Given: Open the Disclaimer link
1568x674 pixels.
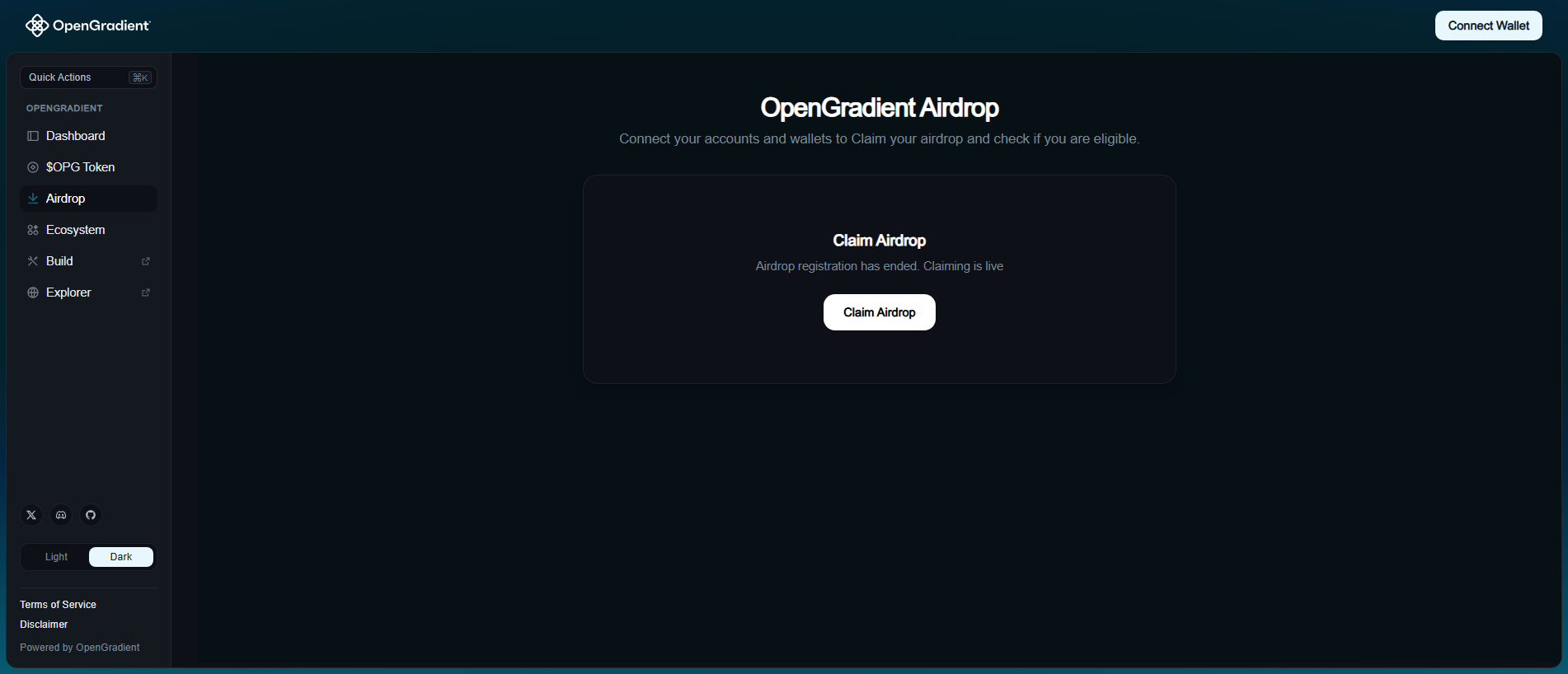Looking at the screenshot, I should 44,625.
